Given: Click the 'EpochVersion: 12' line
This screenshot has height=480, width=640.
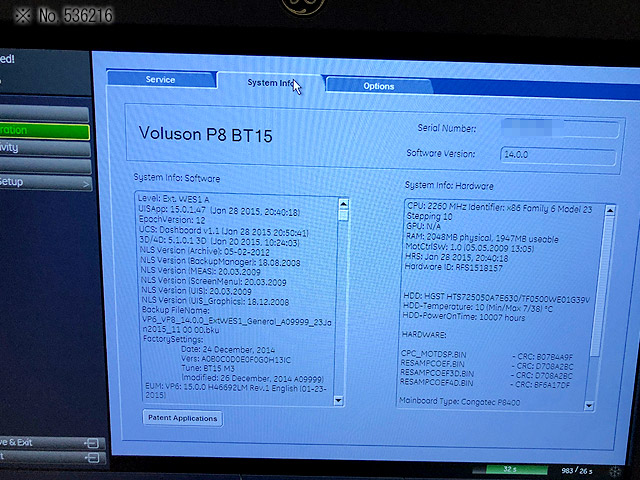Looking at the screenshot, I should pyautogui.click(x=172, y=220).
